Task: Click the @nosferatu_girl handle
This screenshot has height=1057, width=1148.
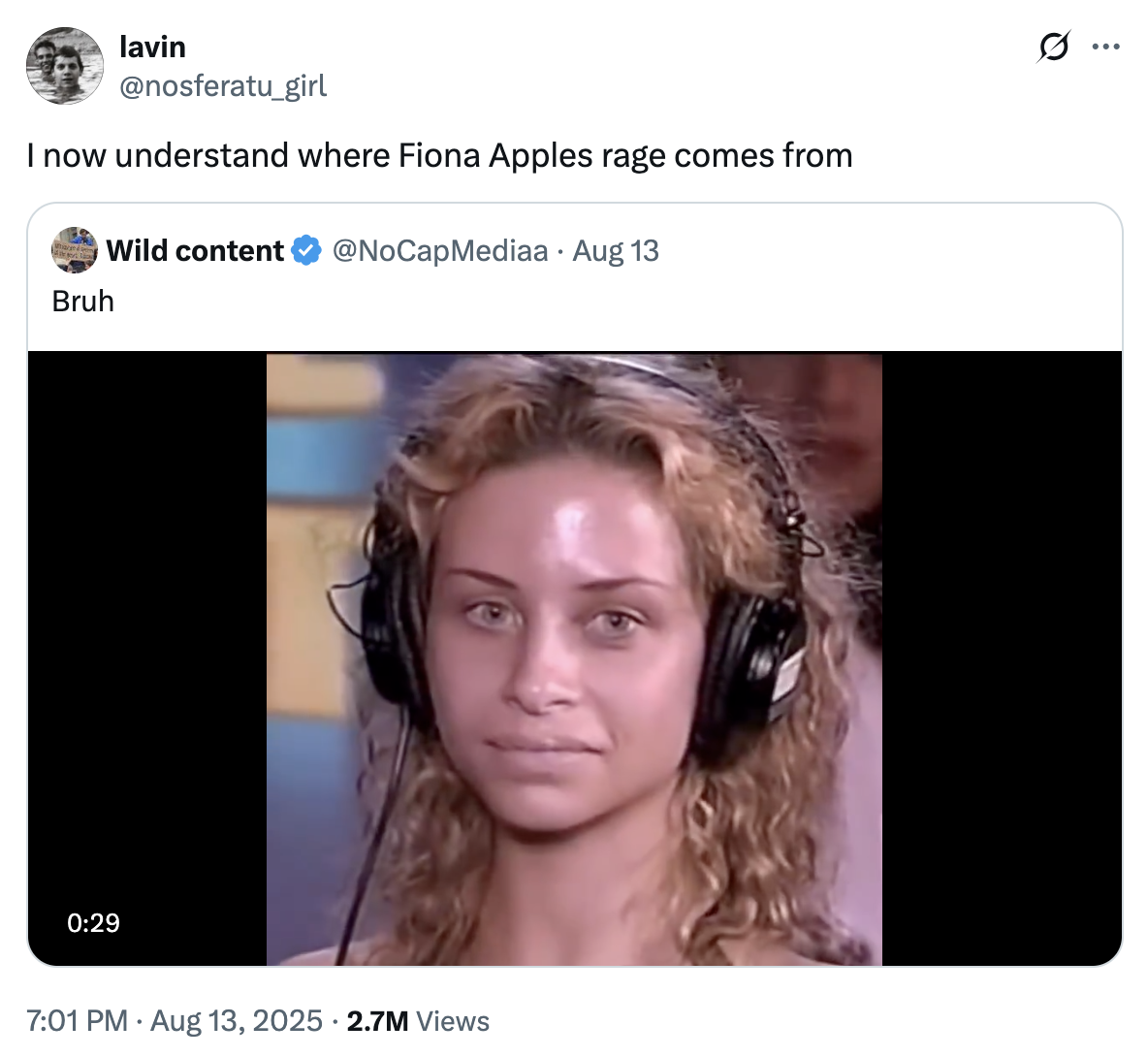Action: [x=222, y=86]
